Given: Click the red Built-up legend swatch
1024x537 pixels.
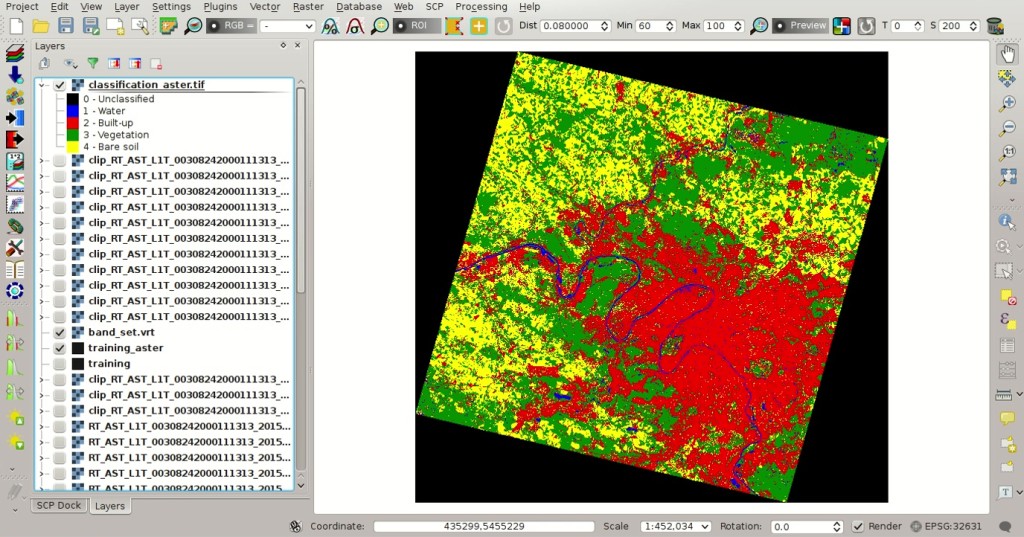Looking at the screenshot, I should tap(72, 123).
